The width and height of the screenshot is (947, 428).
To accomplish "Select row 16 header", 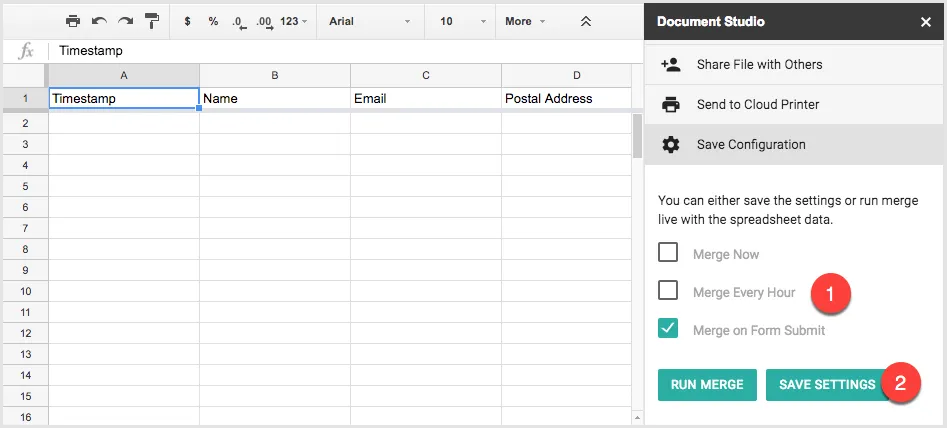I will click(25, 417).
